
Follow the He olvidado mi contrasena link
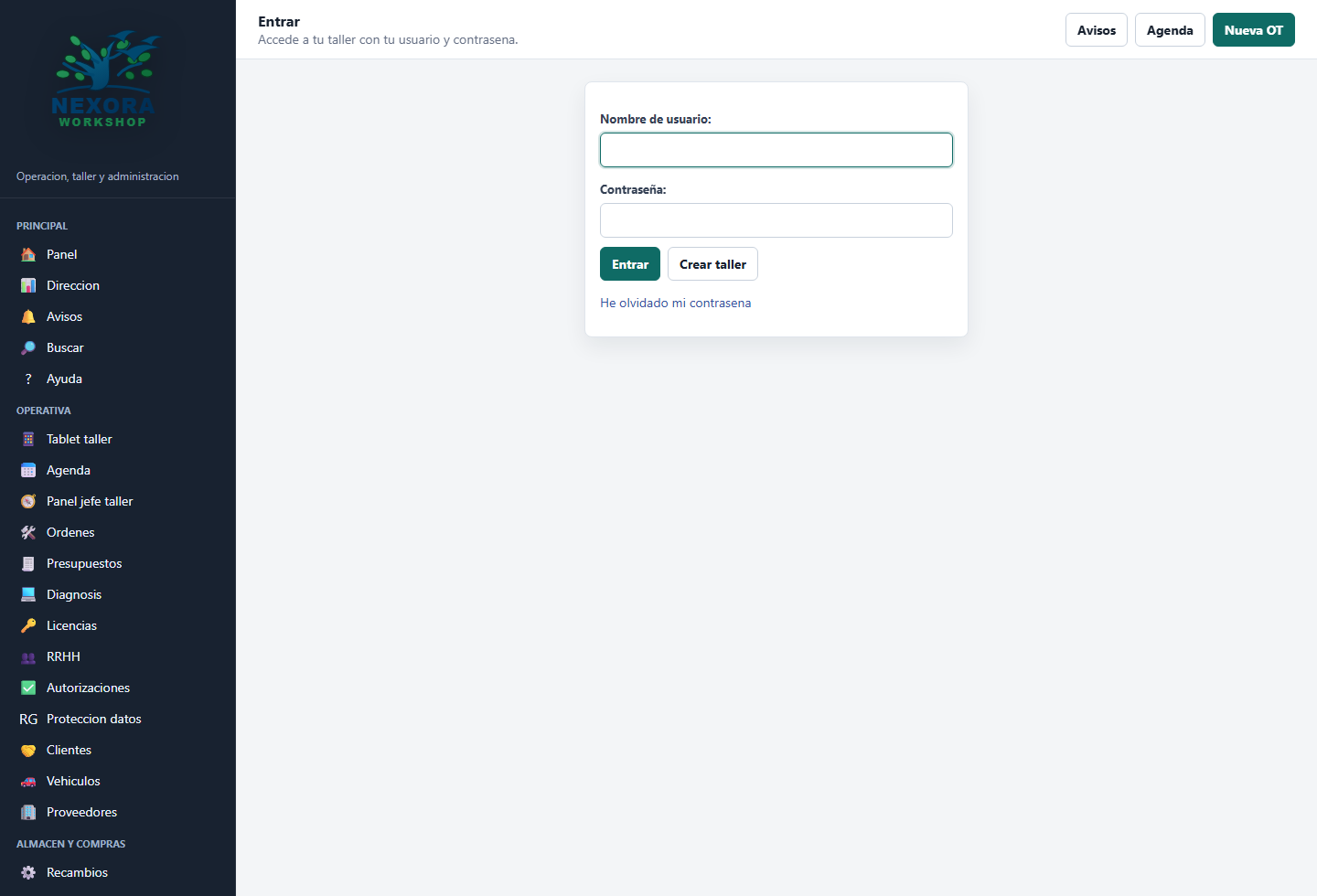coord(676,303)
